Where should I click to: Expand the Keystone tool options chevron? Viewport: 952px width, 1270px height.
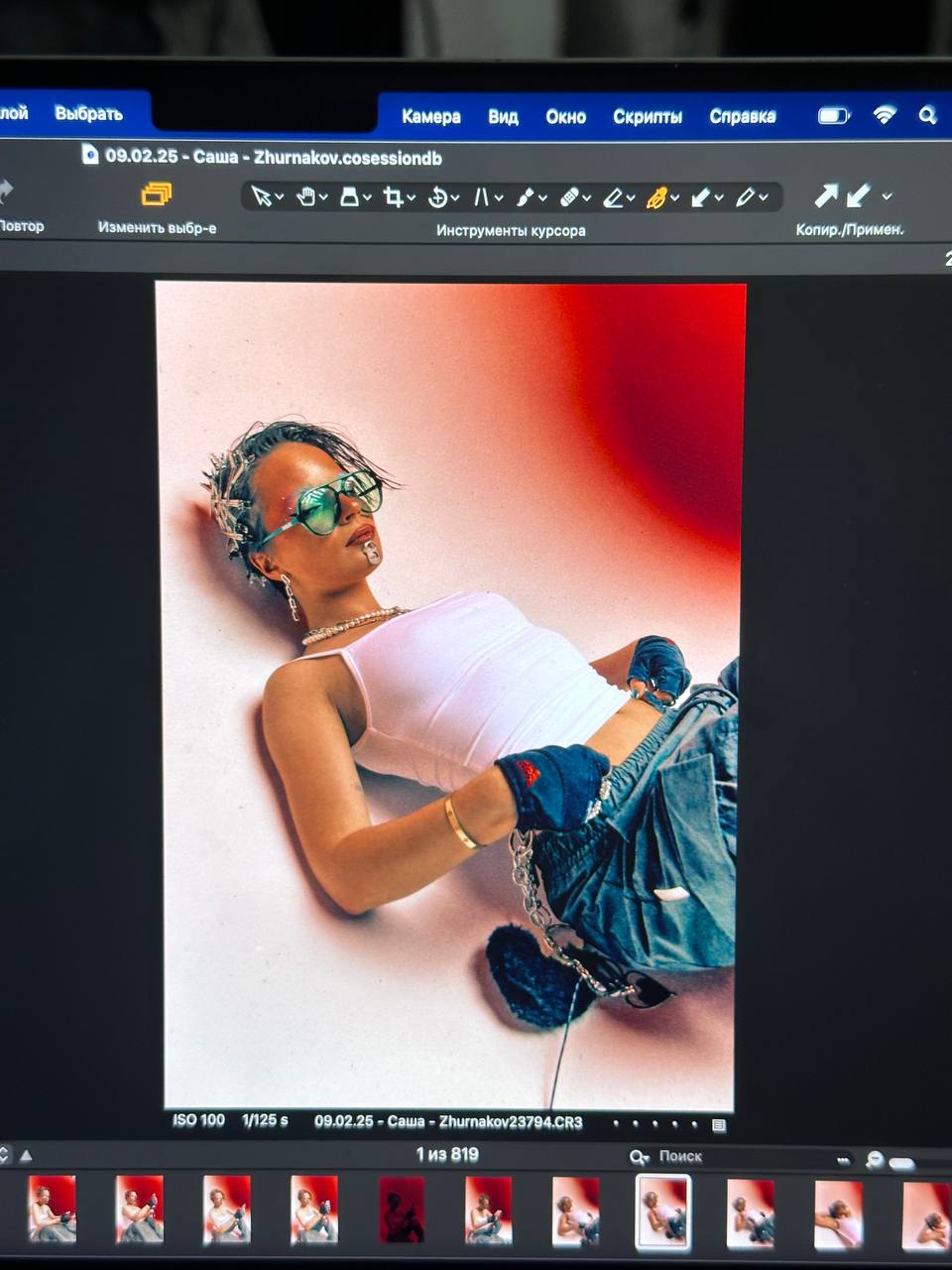499,198
